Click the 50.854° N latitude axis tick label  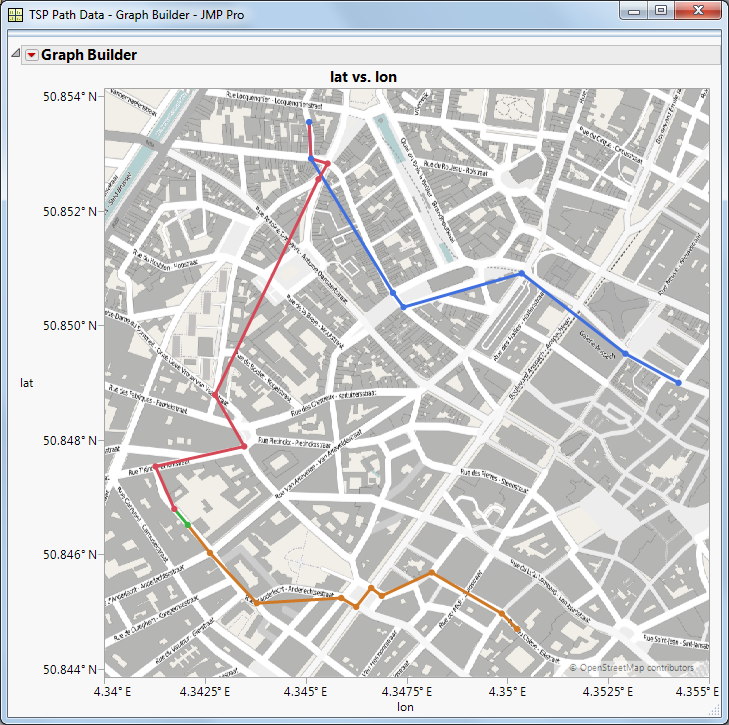(70, 97)
